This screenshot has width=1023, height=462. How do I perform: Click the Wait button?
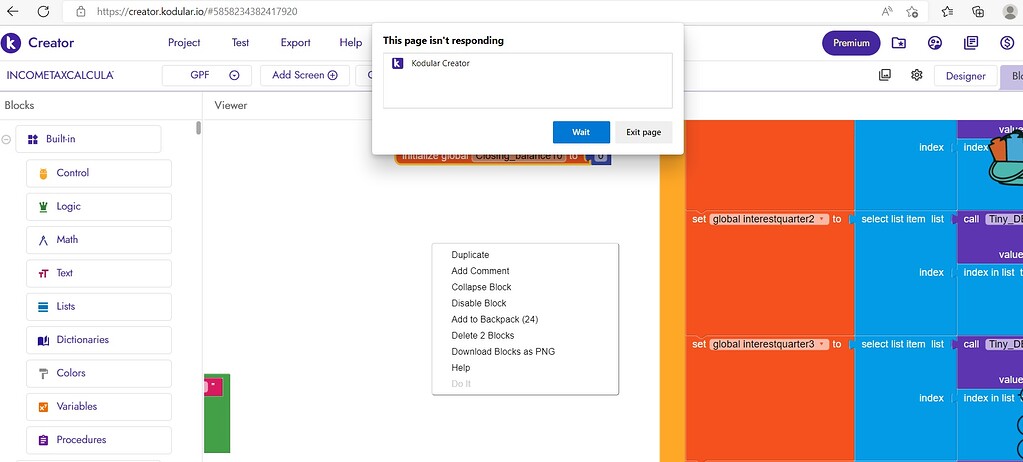tap(581, 132)
